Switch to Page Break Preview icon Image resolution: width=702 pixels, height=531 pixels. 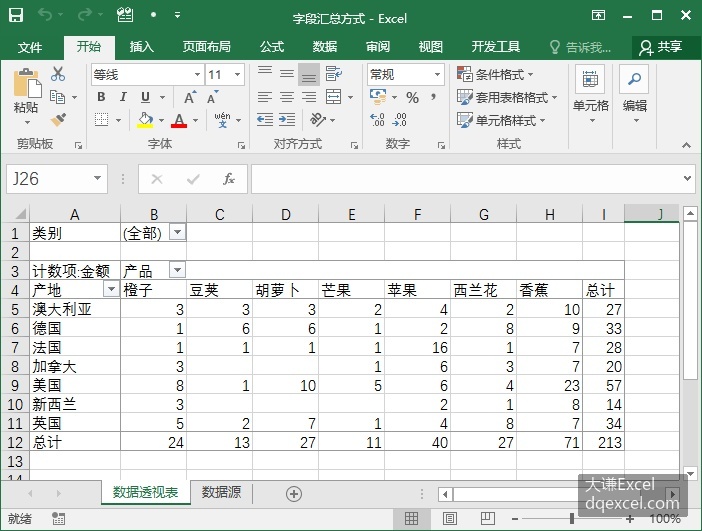[x=487, y=518]
